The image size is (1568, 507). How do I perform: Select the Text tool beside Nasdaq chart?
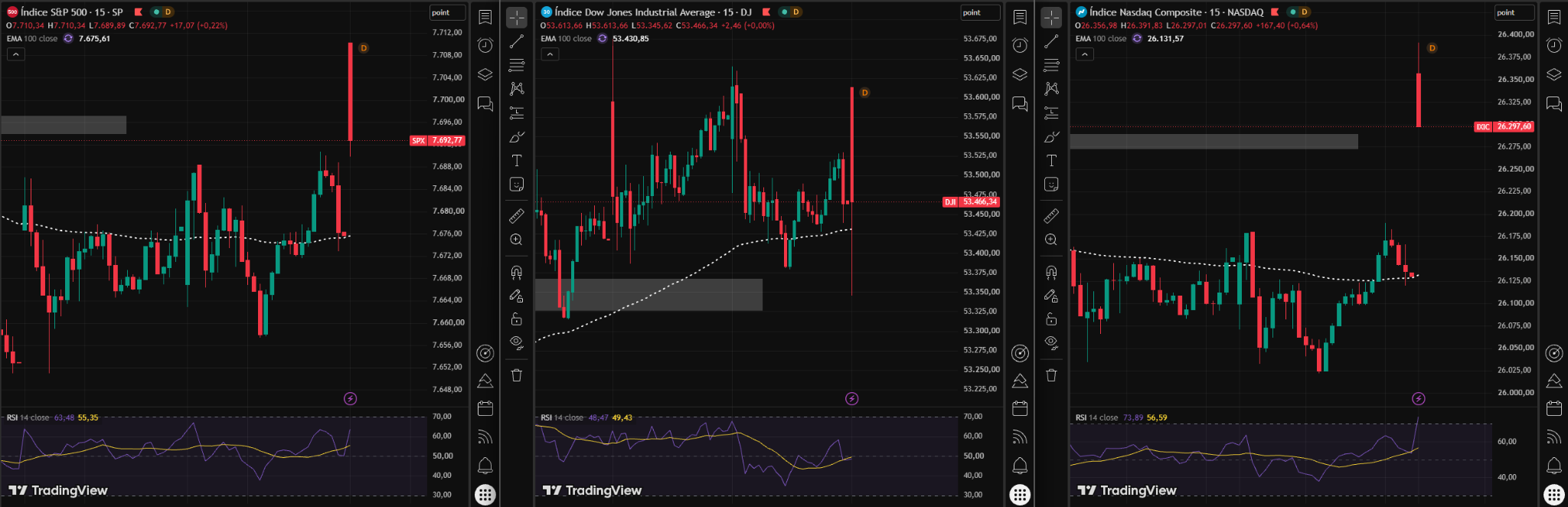(1051, 161)
